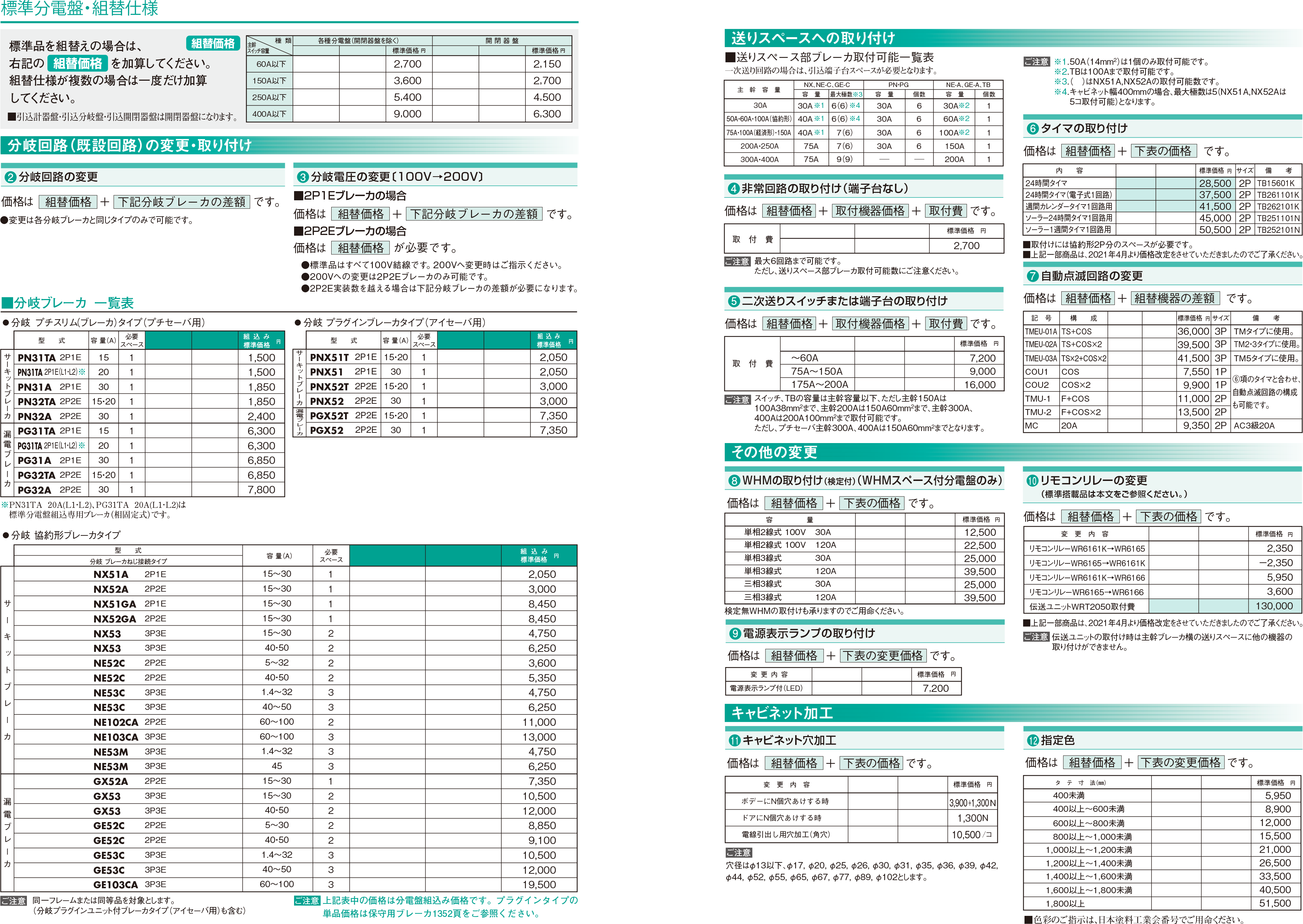1303x924 pixels.
Task: Click the circled 4 before 非常回路の取り付け
Action: click(x=734, y=189)
